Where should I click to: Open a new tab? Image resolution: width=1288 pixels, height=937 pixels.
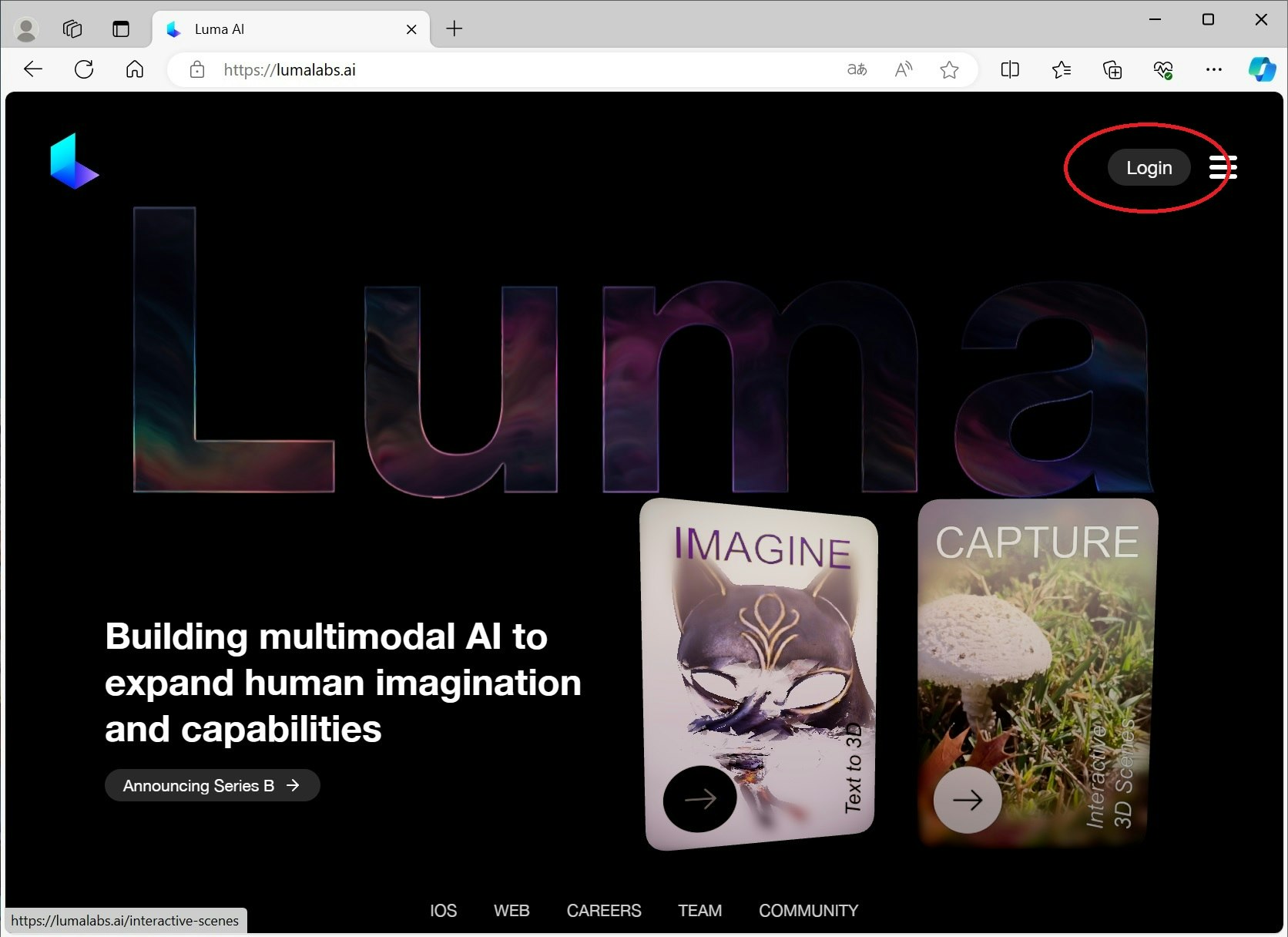[x=454, y=29]
